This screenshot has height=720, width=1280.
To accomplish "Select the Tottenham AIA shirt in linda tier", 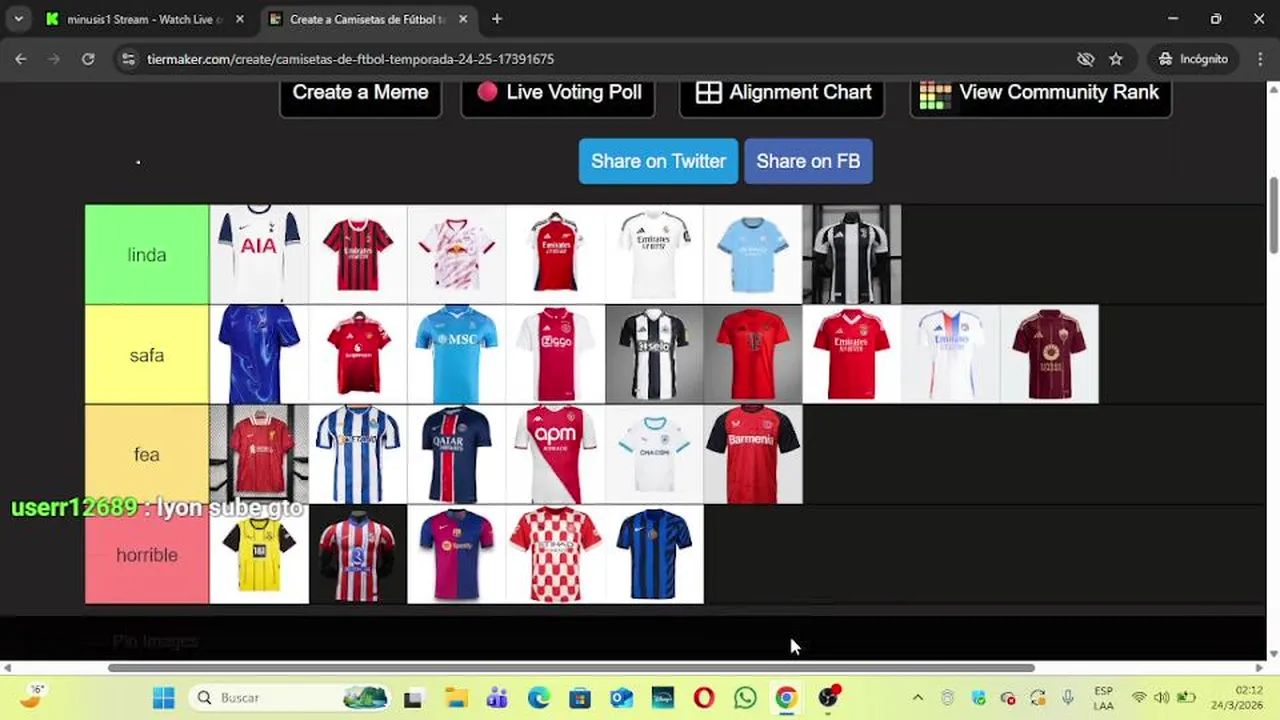I will (x=259, y=254).
